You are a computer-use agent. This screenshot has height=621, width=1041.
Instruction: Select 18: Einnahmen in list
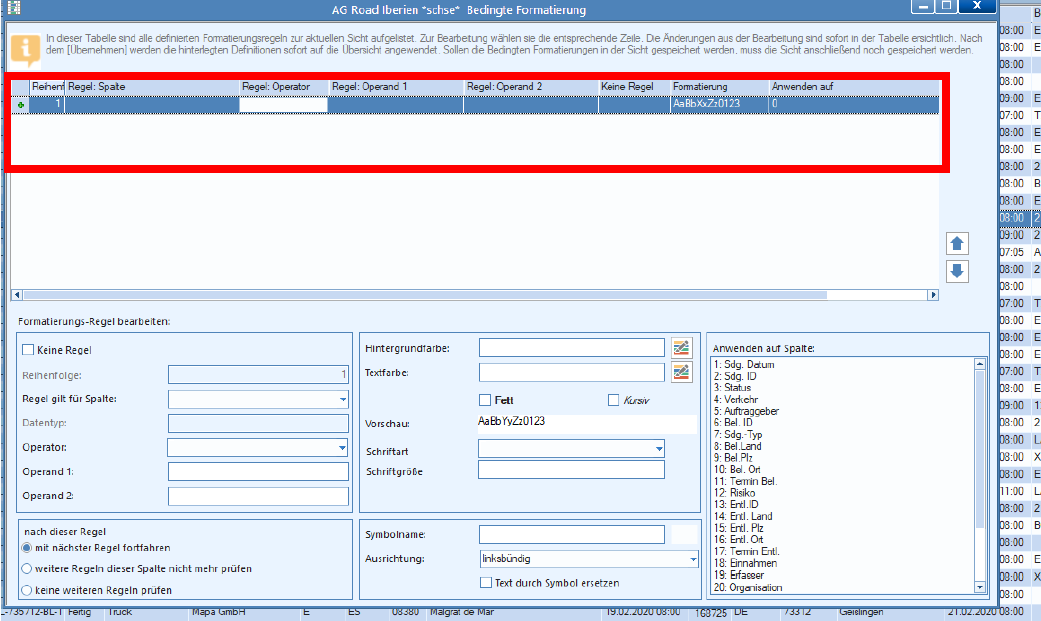[x=746, y=563]
